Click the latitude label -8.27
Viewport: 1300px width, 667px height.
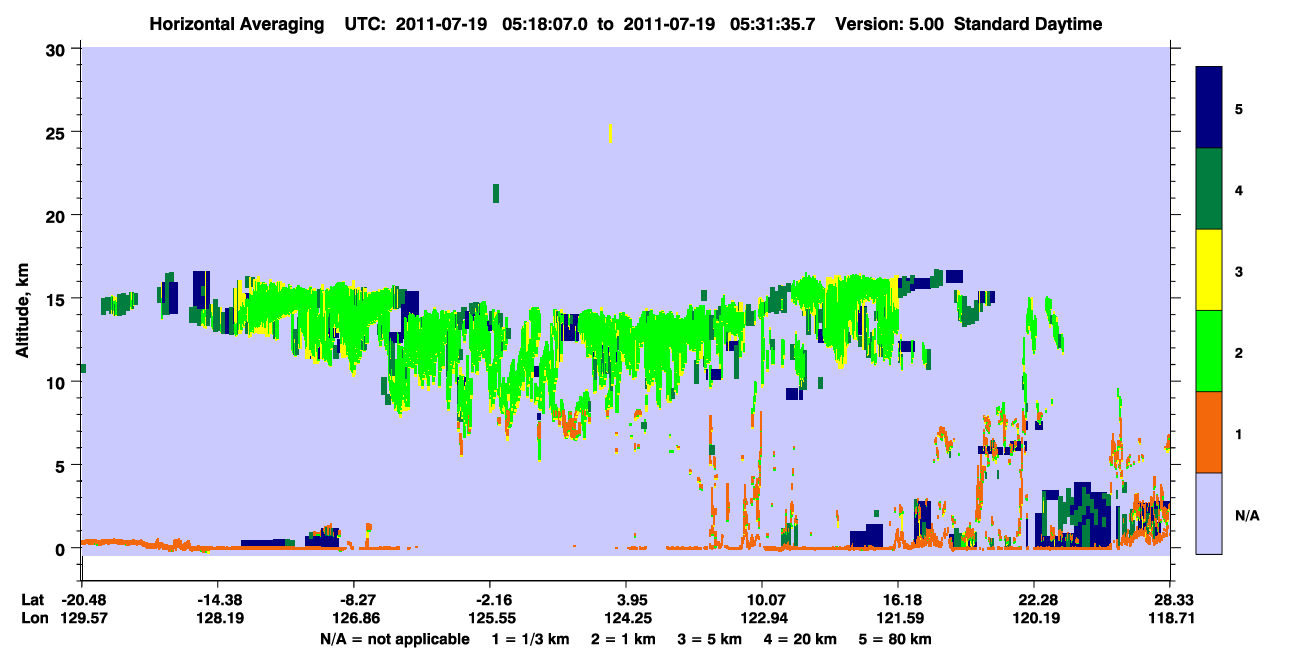point(353,599)
